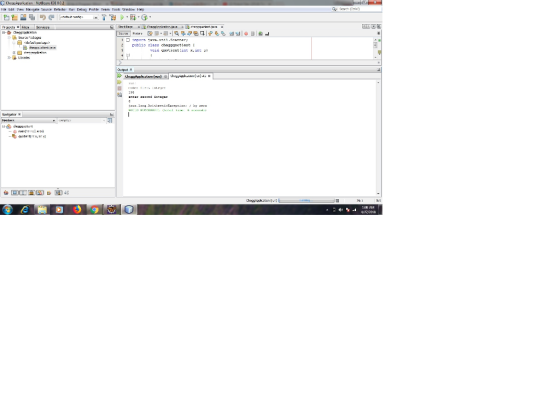The height and width of the screenshot is (420, 560).
Task: Switch to the Services tab
Action: [42, 27]
